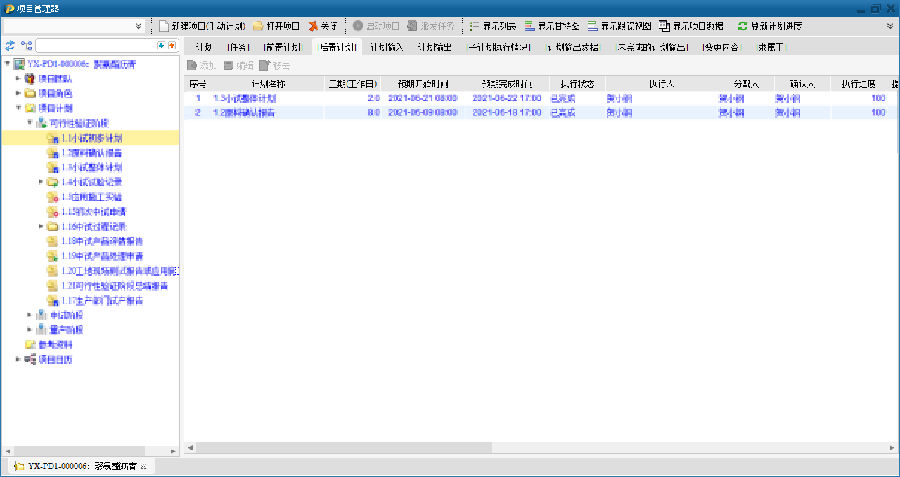Click the tree structure icon above the tree
This screenshot has height=477, width=900.
coord(26,45)
